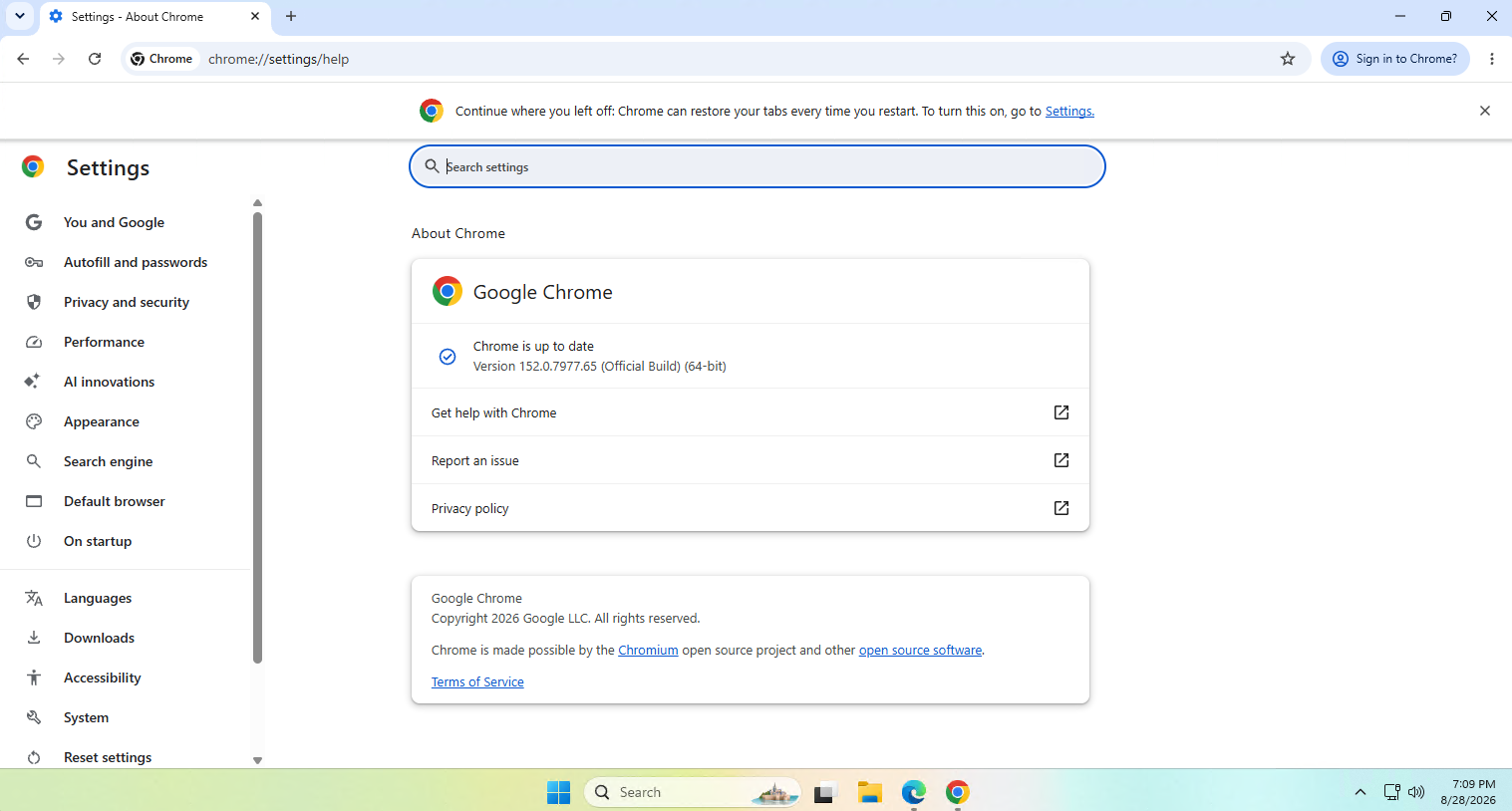Show hidden system tray icons chevron
The width and height of the screenshot is (1512, 811).
point(1361,792)
